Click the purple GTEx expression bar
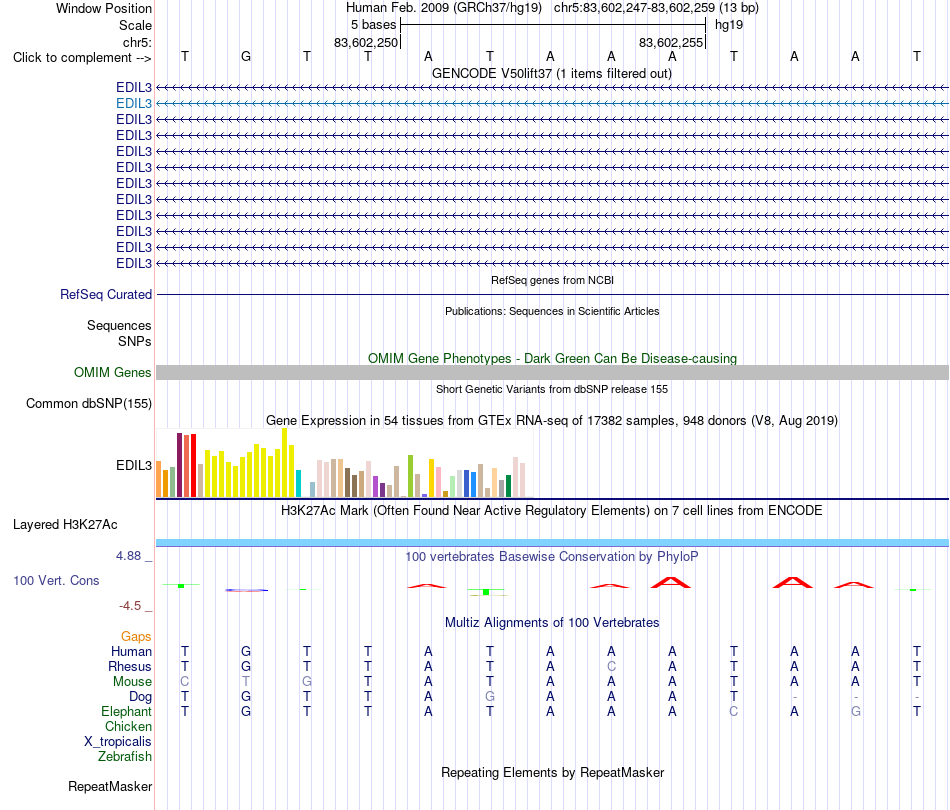Viewport: 950px width, 810px height. click(376, 486)
